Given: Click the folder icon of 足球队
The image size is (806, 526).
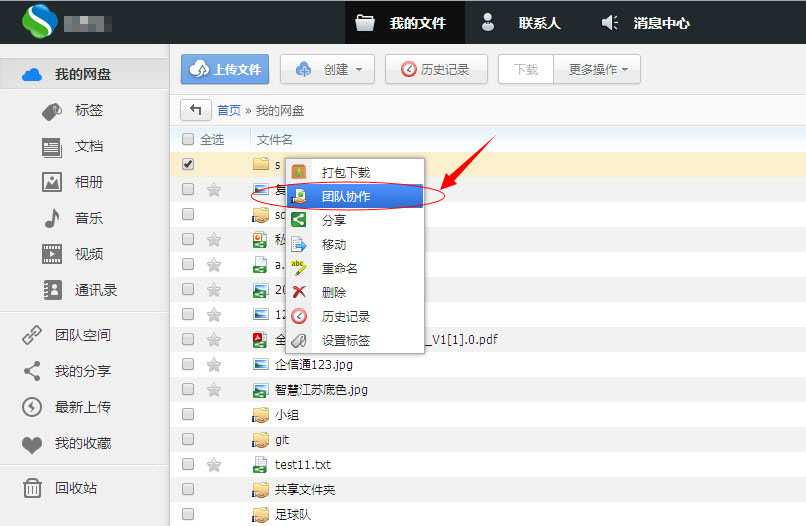Looking at the screenshot, I should pyautogui.click(x=261, y=515).
